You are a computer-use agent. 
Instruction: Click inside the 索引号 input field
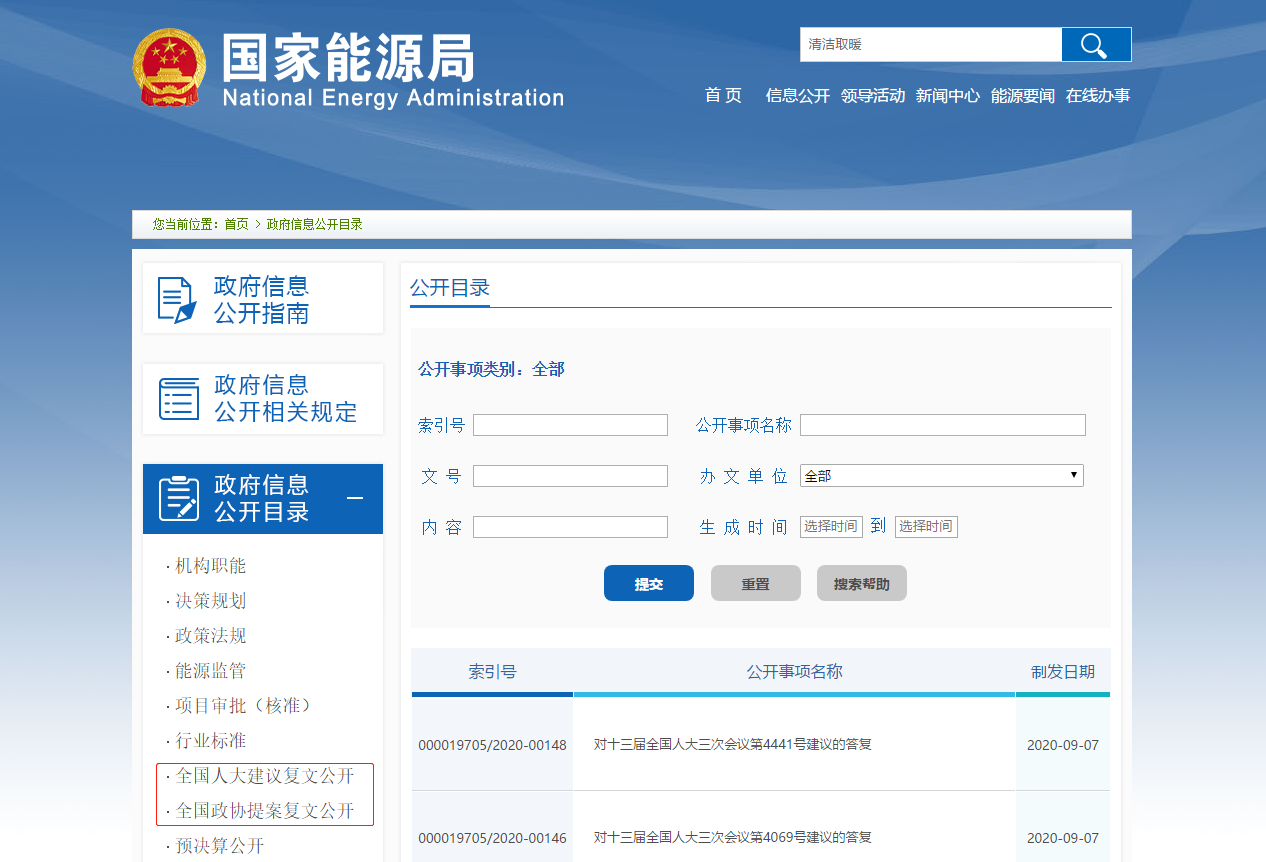pyautogui.click(x=570, y=425)
